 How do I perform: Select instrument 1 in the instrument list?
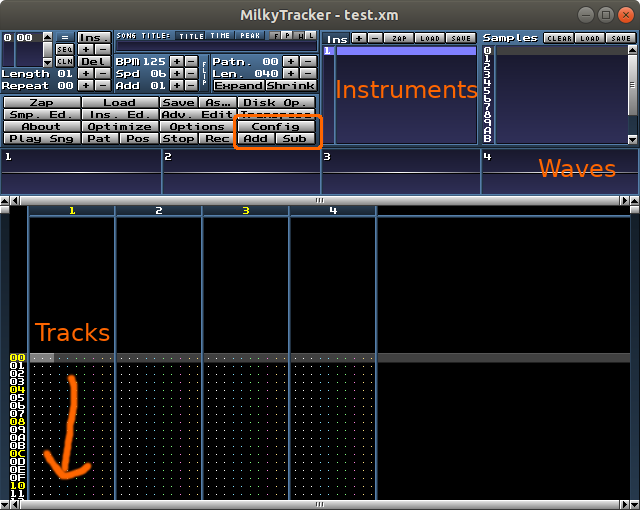pyautogui.click(x=400, y=51)
